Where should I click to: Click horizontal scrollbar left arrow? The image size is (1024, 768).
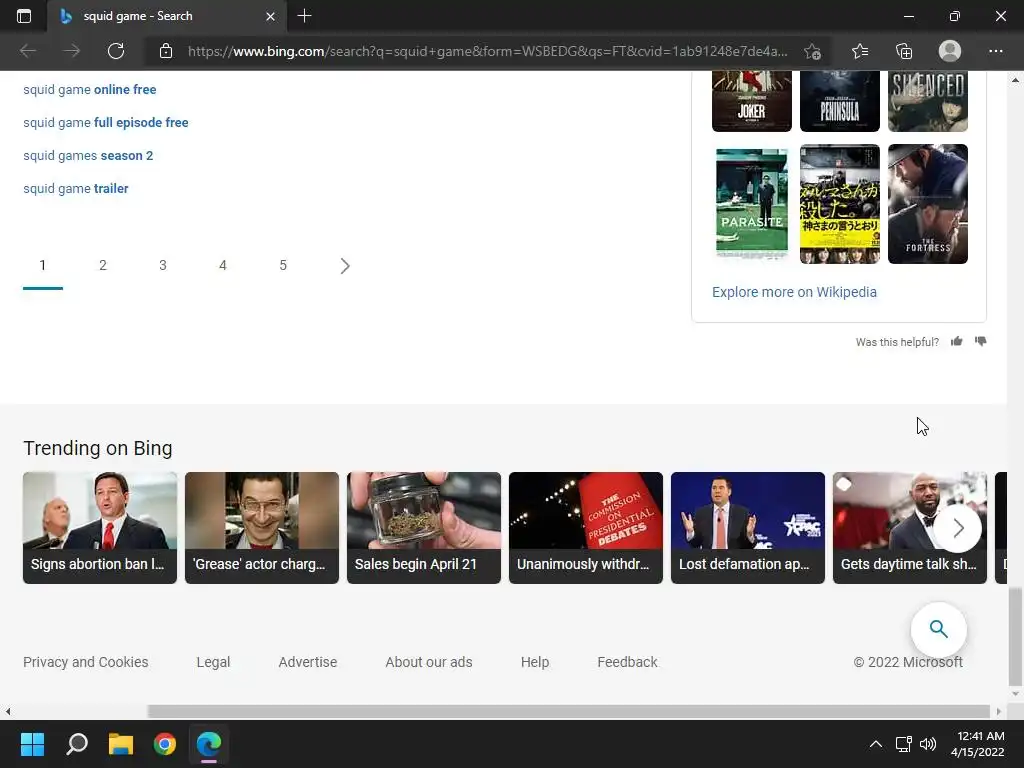(x=7, y=711)
